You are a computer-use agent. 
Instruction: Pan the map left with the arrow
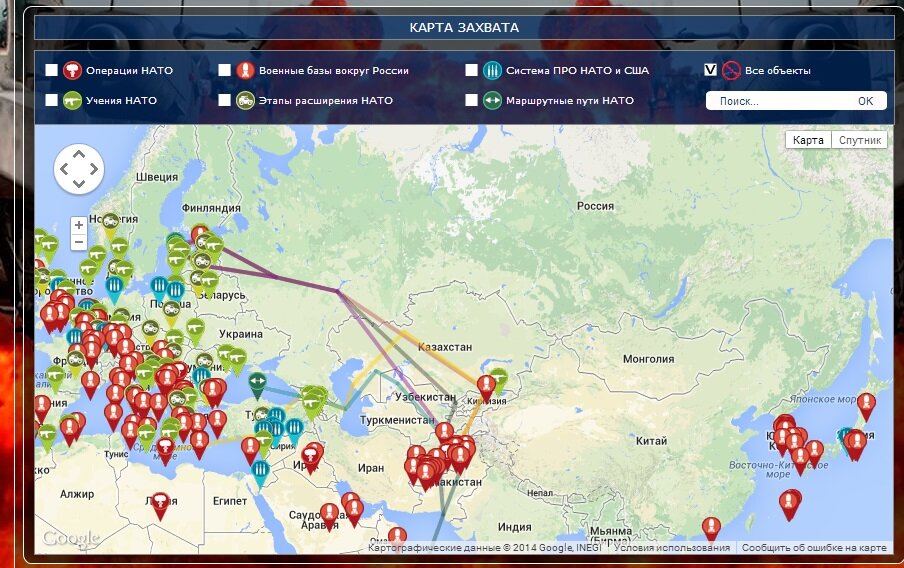pos(64,169)
